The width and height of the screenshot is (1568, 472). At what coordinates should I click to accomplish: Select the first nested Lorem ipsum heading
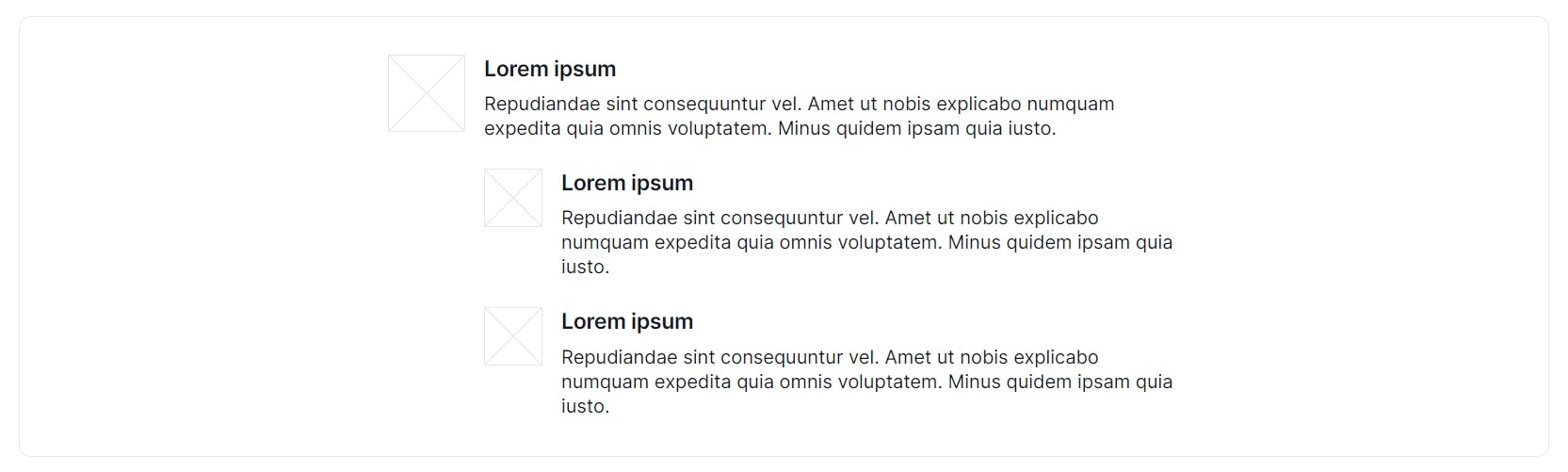pos(627,183)
